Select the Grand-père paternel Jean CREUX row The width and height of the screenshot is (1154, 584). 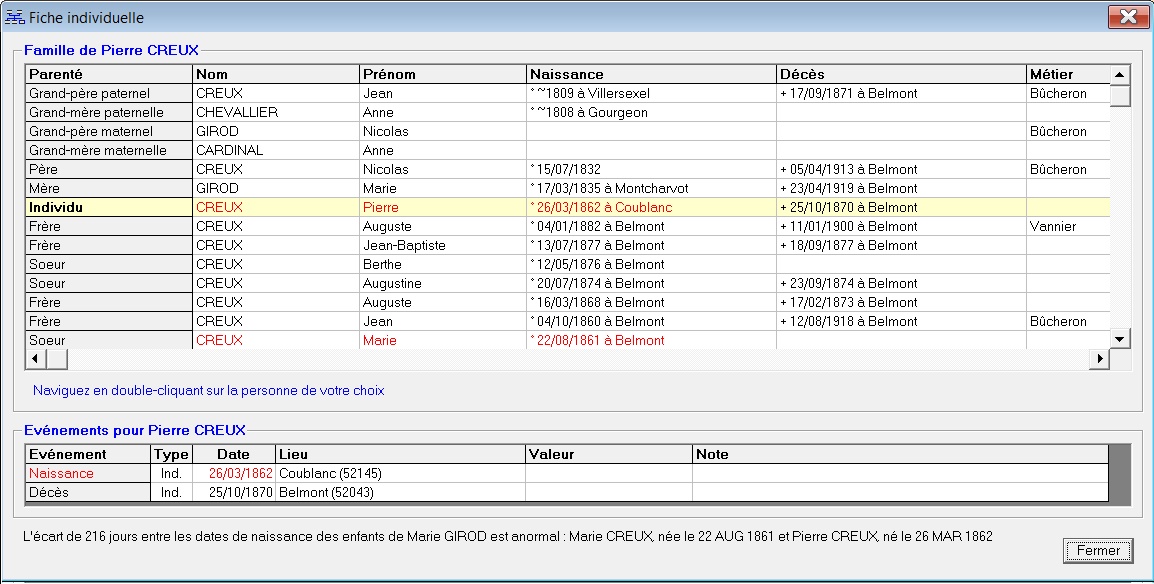coord(276,93)
